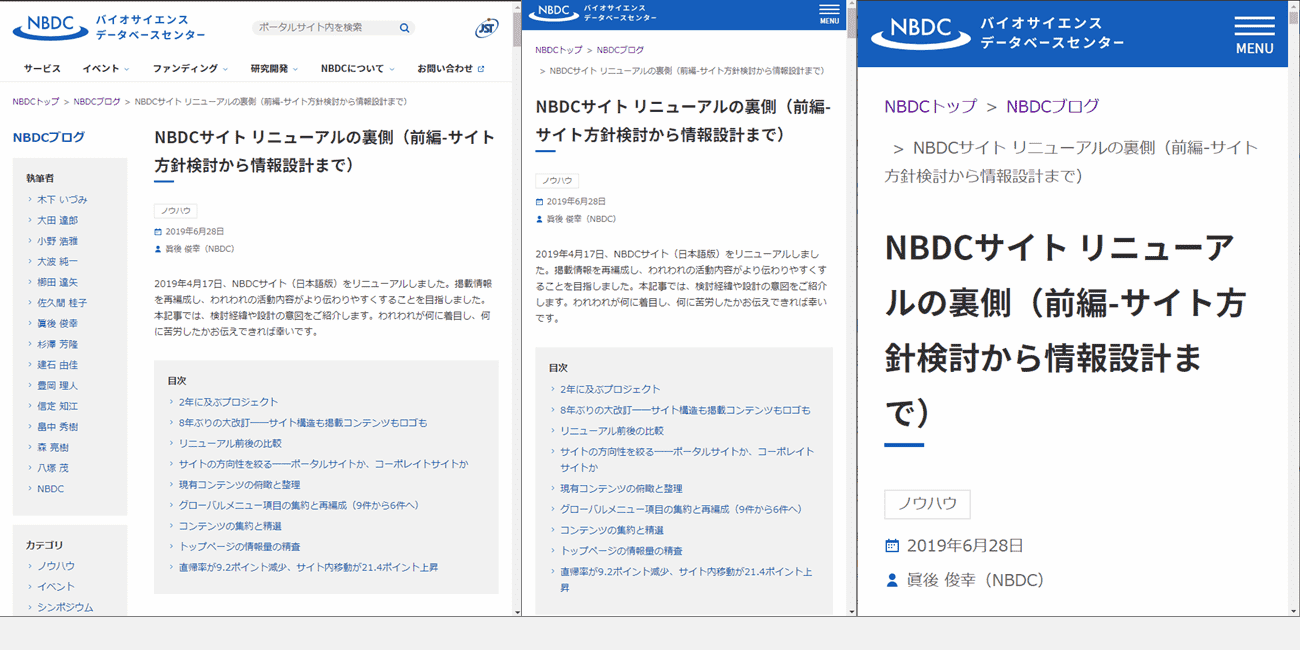Open the NBDCについて navigation dropdown
Screen dimensions: 1300x650
[357, 69]
